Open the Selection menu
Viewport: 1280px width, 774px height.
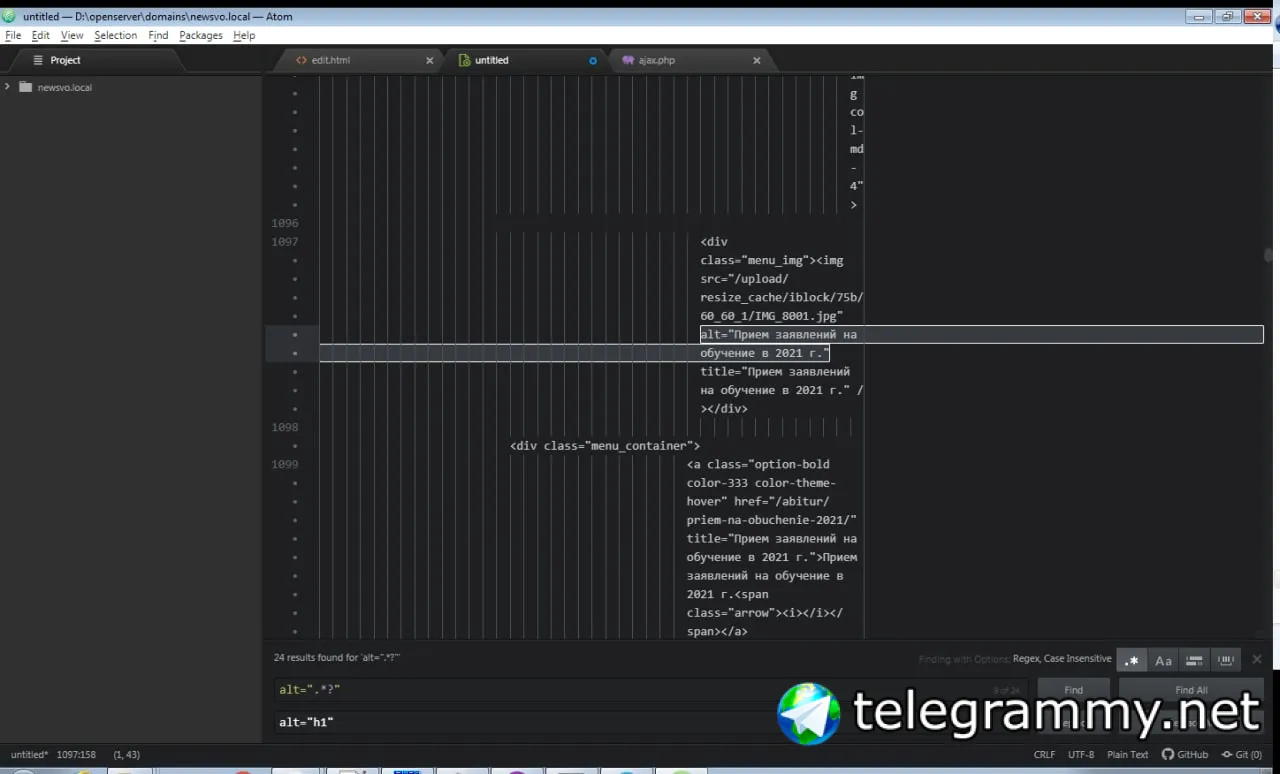(x=115, y=35)
